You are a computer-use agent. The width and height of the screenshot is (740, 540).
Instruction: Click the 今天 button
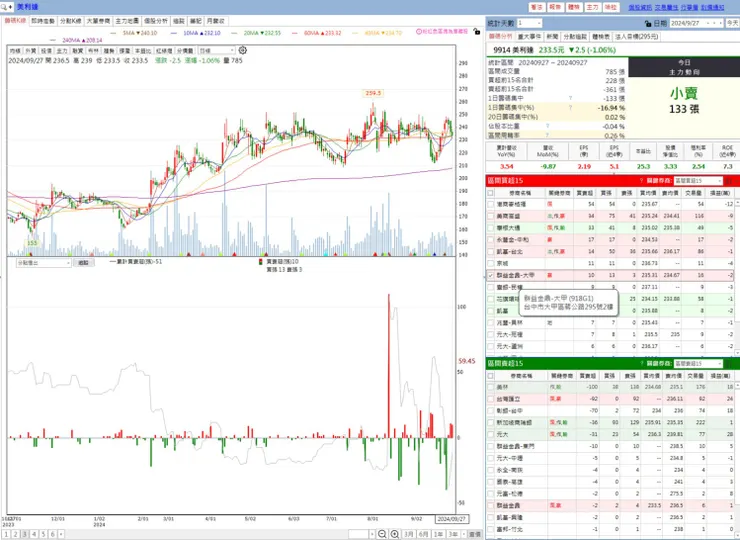pos(732,23)
